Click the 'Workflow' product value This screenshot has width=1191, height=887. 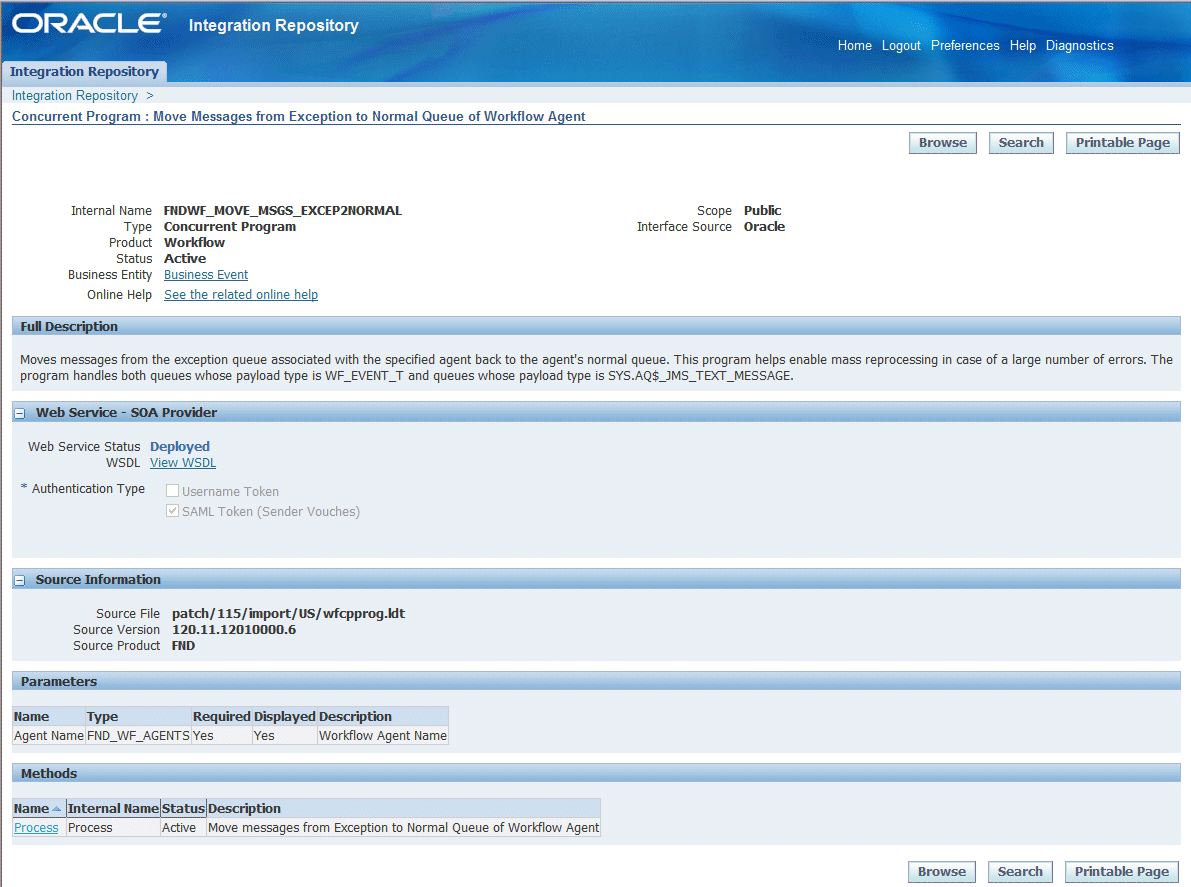(194, 243)
